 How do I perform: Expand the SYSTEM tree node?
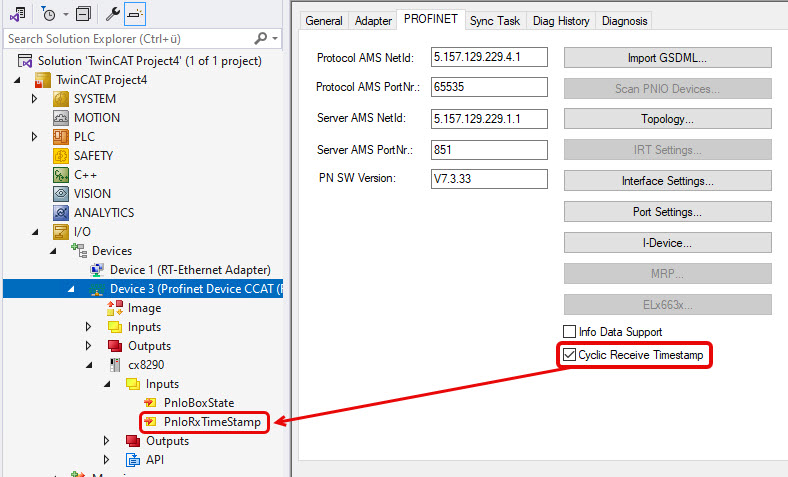click(x=34, y=99)
